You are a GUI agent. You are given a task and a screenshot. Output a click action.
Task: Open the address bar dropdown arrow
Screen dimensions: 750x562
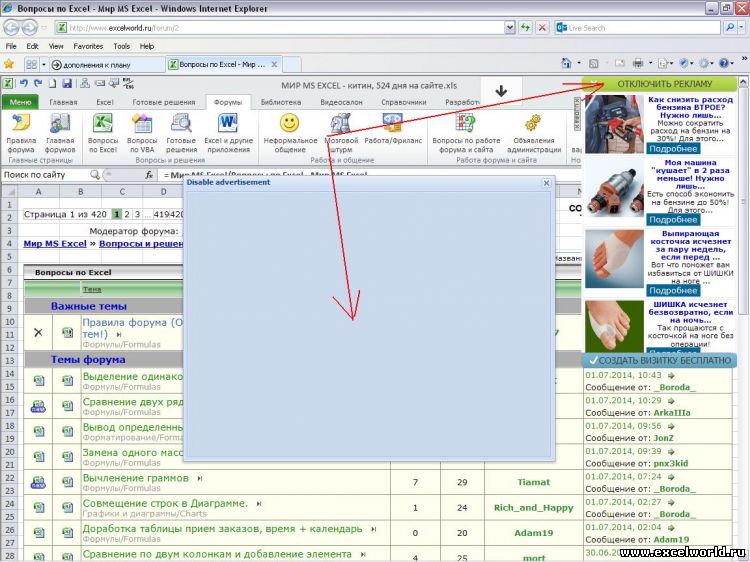tap(510, 28)
